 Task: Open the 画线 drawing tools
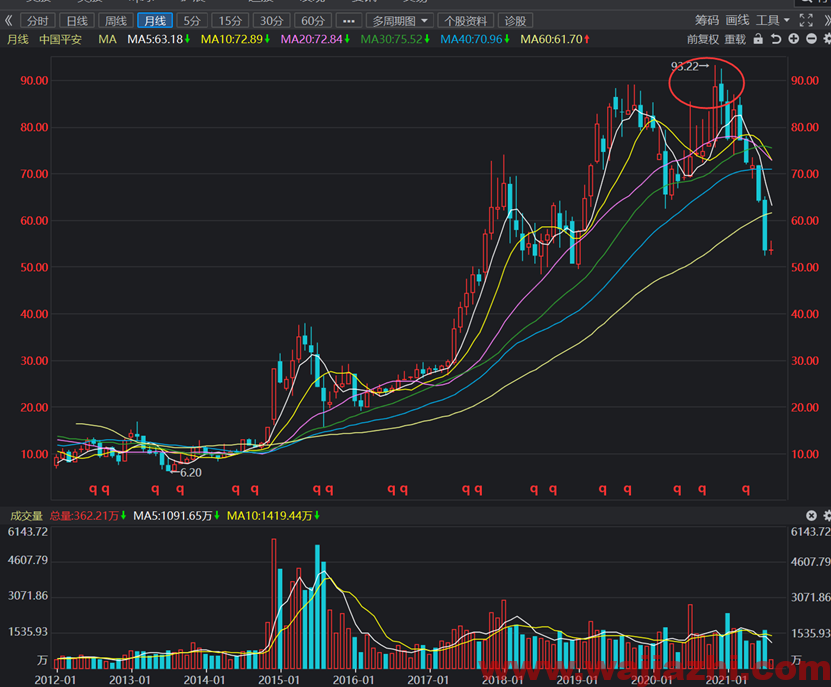[737, 20]
